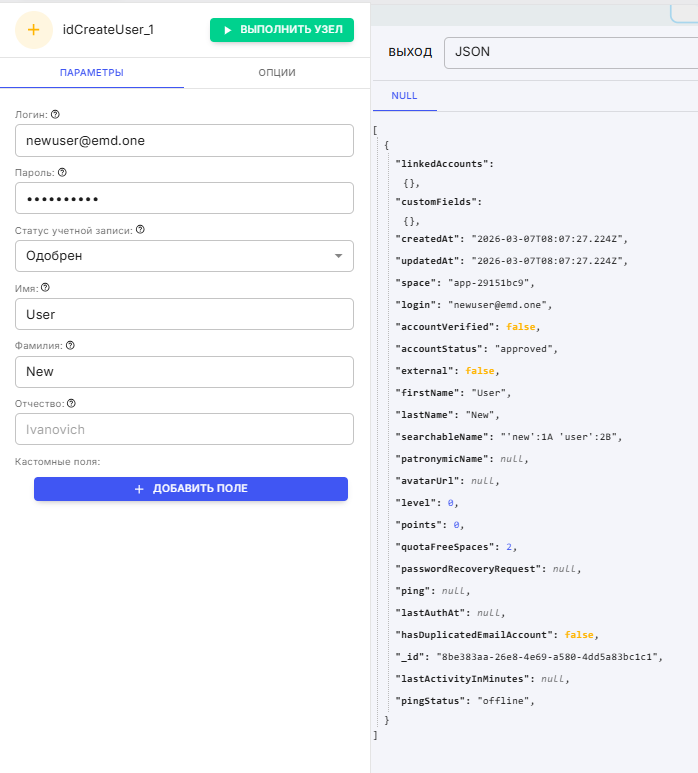698x773 pixels.
Task: Switch to the ОПЦИИ tab
Action: pos(276,73)
